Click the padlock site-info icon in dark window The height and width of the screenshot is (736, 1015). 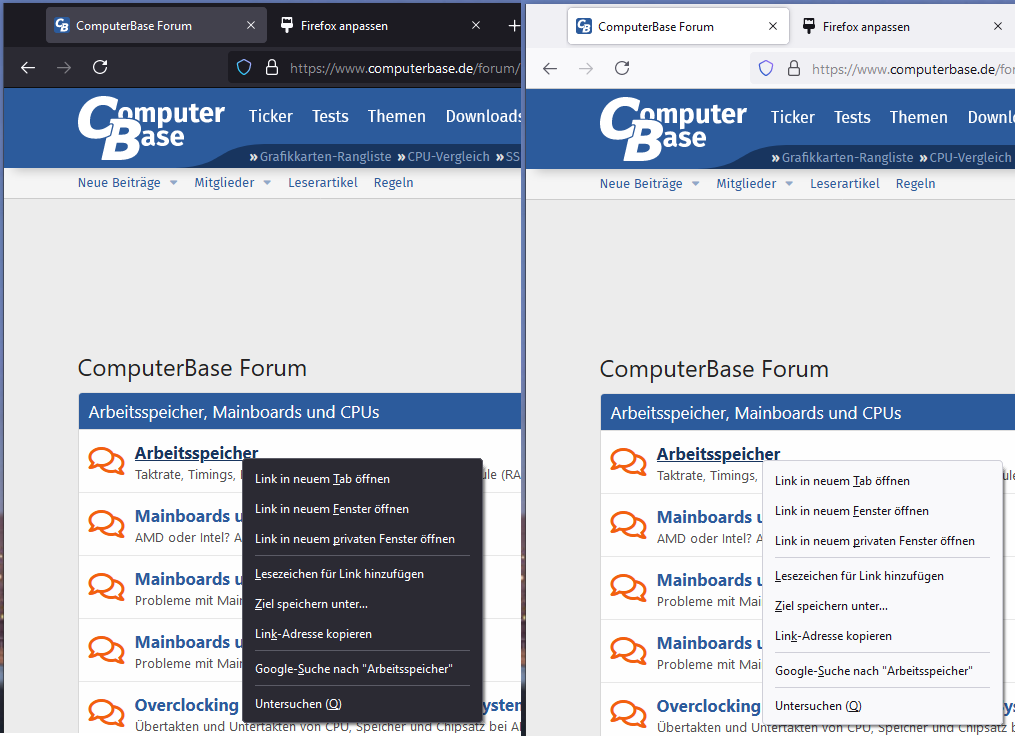point(273,67)
